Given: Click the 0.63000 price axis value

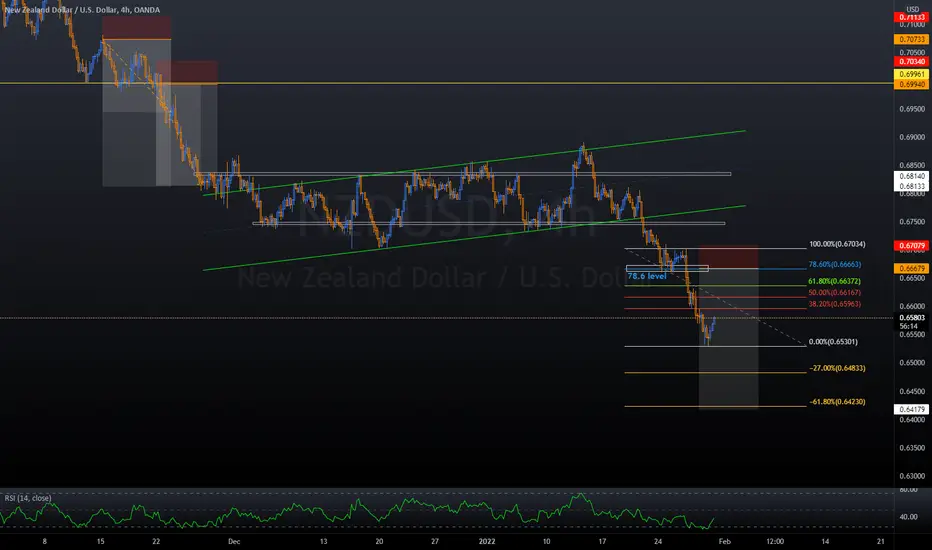Looking at the screenshot, I should click(912, 476).
